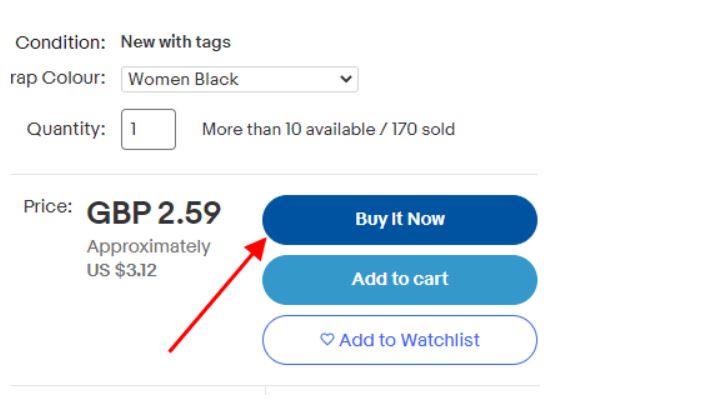Click the word Approximately under the price
Screen dimensions: 703x411
pyautogui.click(x=148, y=246)
